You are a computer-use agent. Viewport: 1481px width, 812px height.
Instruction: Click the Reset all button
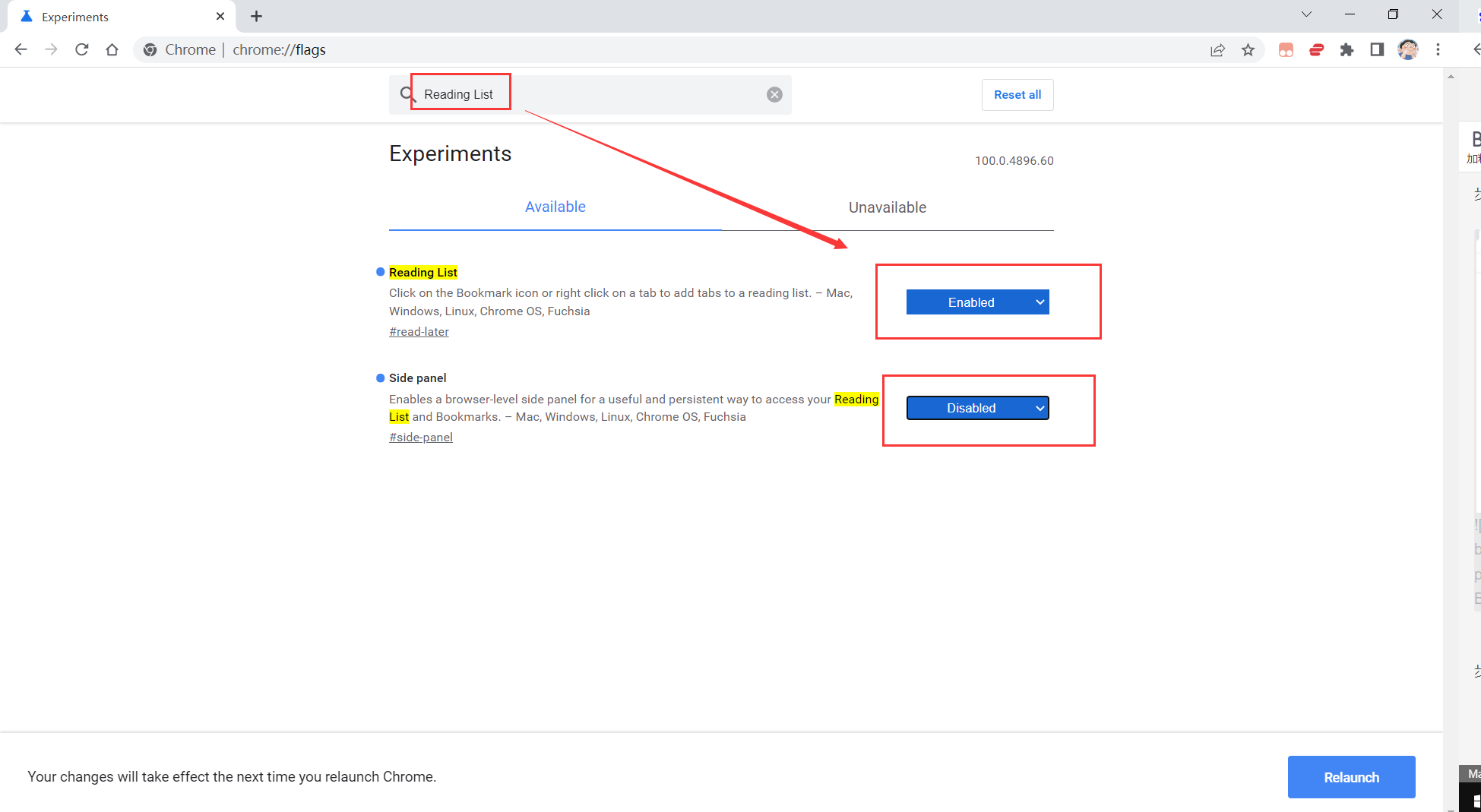(x=1017, y=95)
